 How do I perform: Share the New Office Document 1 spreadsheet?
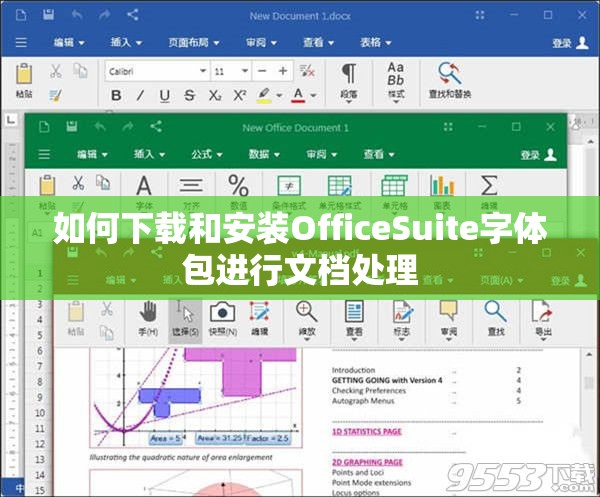[x=156, y=126]
